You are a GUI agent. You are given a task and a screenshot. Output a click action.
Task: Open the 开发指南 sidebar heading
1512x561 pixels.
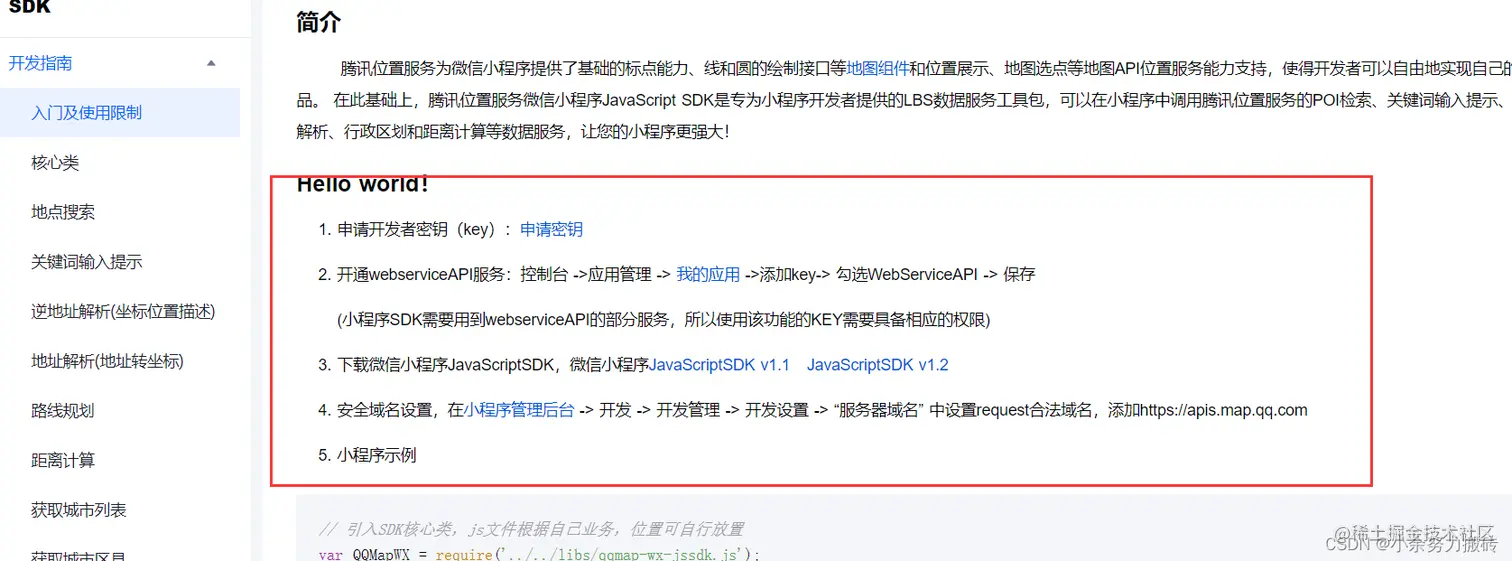(x=40, y=63)
